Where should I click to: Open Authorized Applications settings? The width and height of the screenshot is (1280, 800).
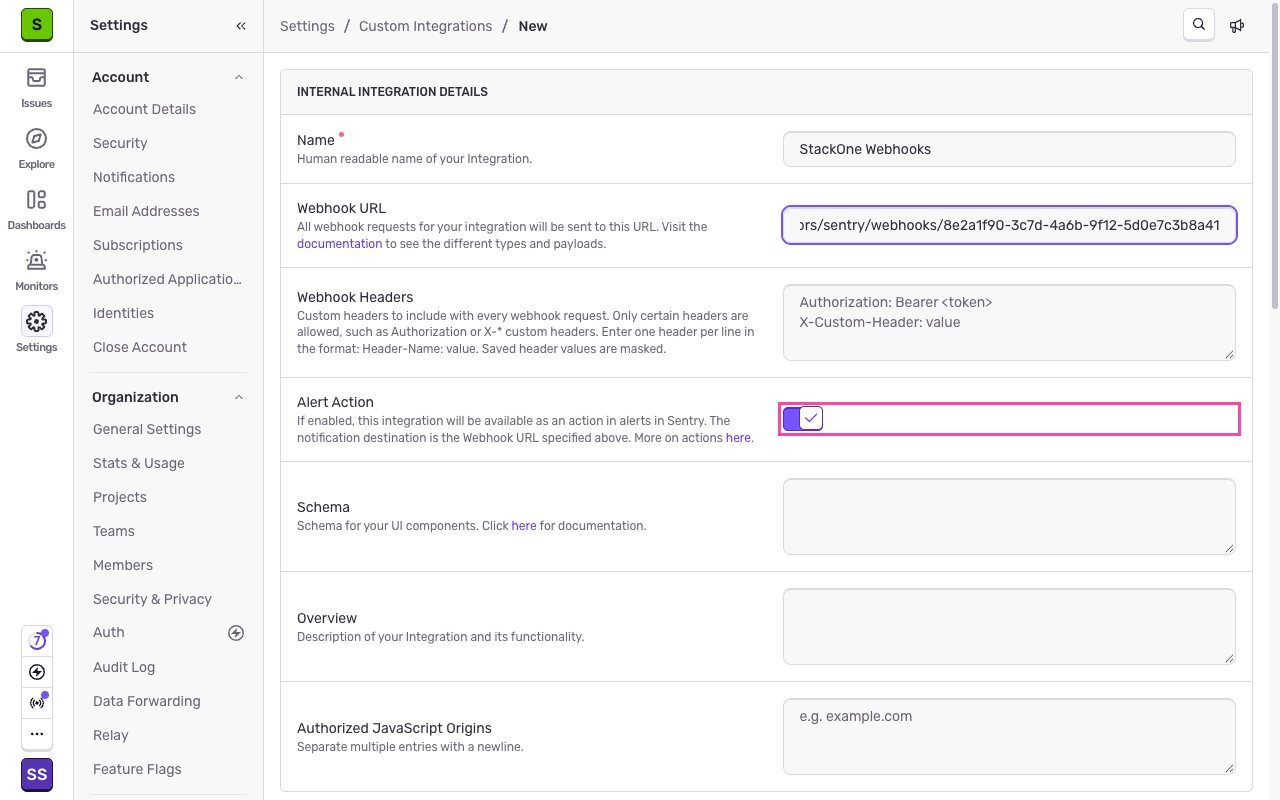(x=168, y=279)
